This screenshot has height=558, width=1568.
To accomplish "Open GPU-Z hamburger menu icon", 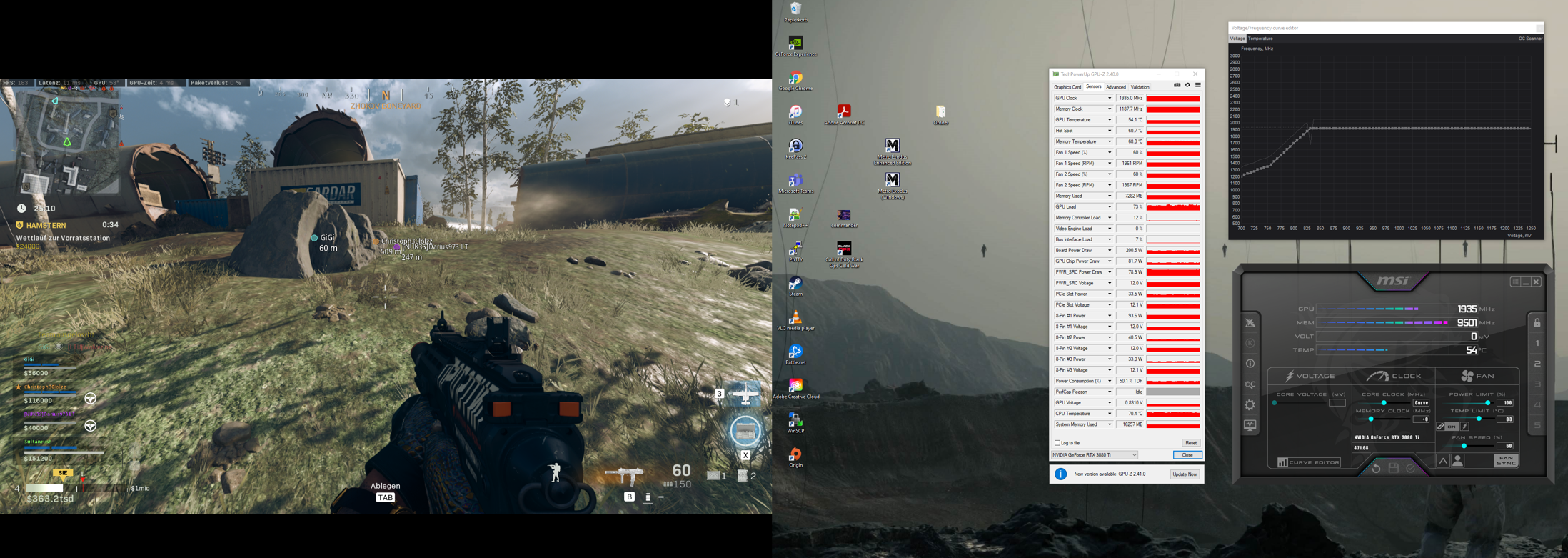I will pyautogui.click(x=1198, y=86).
